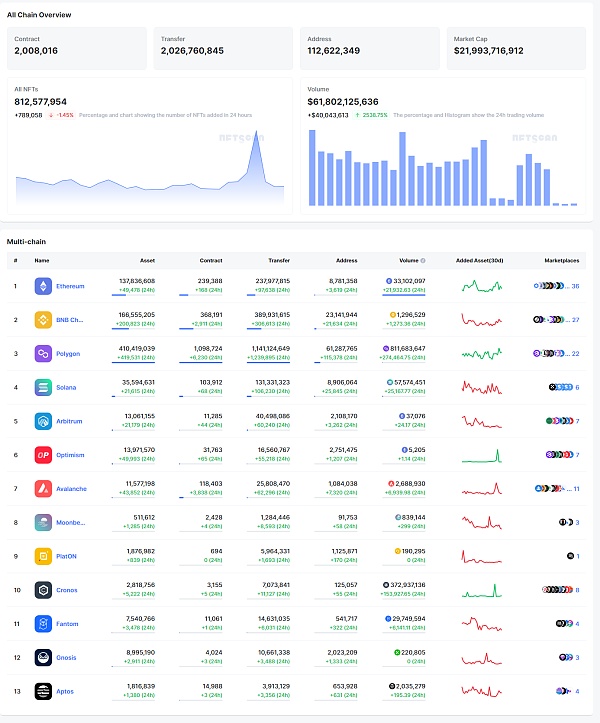Open the Solana chain link
600x723 pixels.
coord(66,387)
